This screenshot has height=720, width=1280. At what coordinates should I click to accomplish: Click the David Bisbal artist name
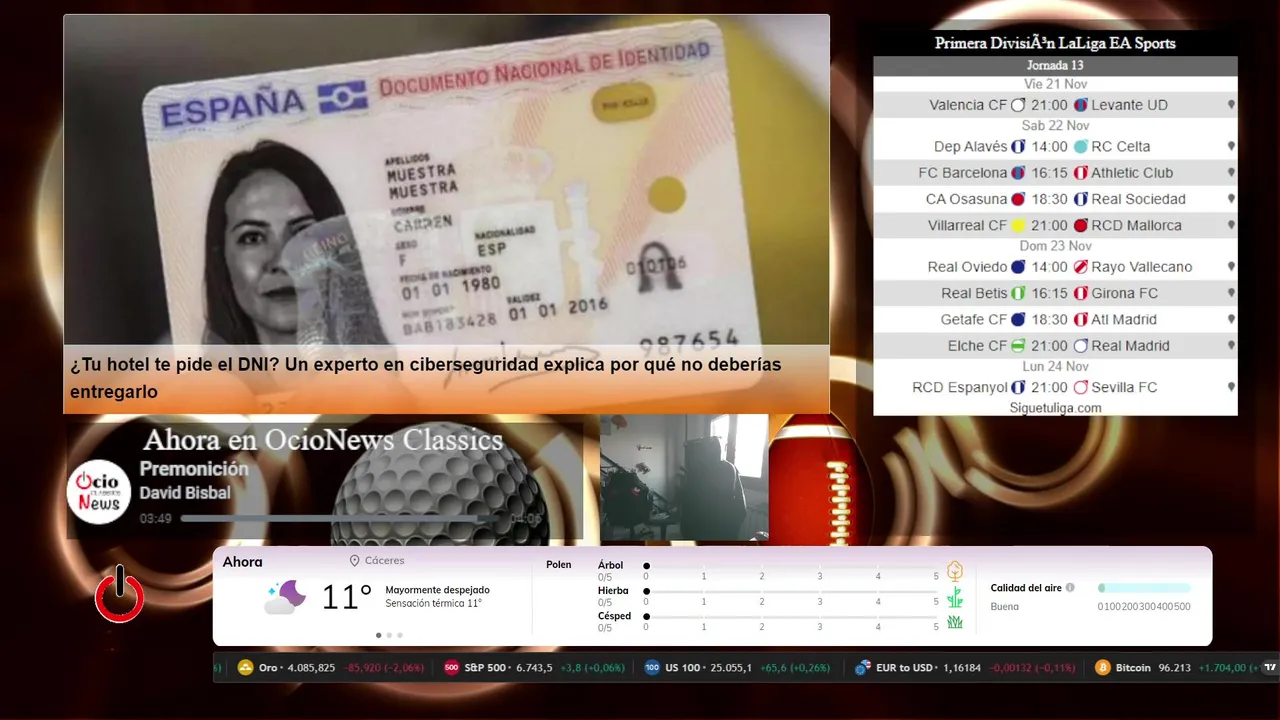(x=185, y=493)
